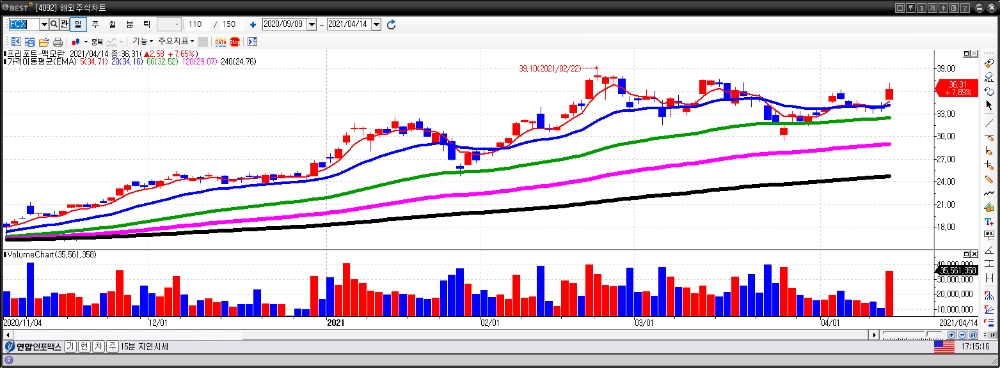Image resolution: width=1000 pixels, height=368 pixels.
Task: Click the zoom slider near bottom-right corner
Action: 913,335
